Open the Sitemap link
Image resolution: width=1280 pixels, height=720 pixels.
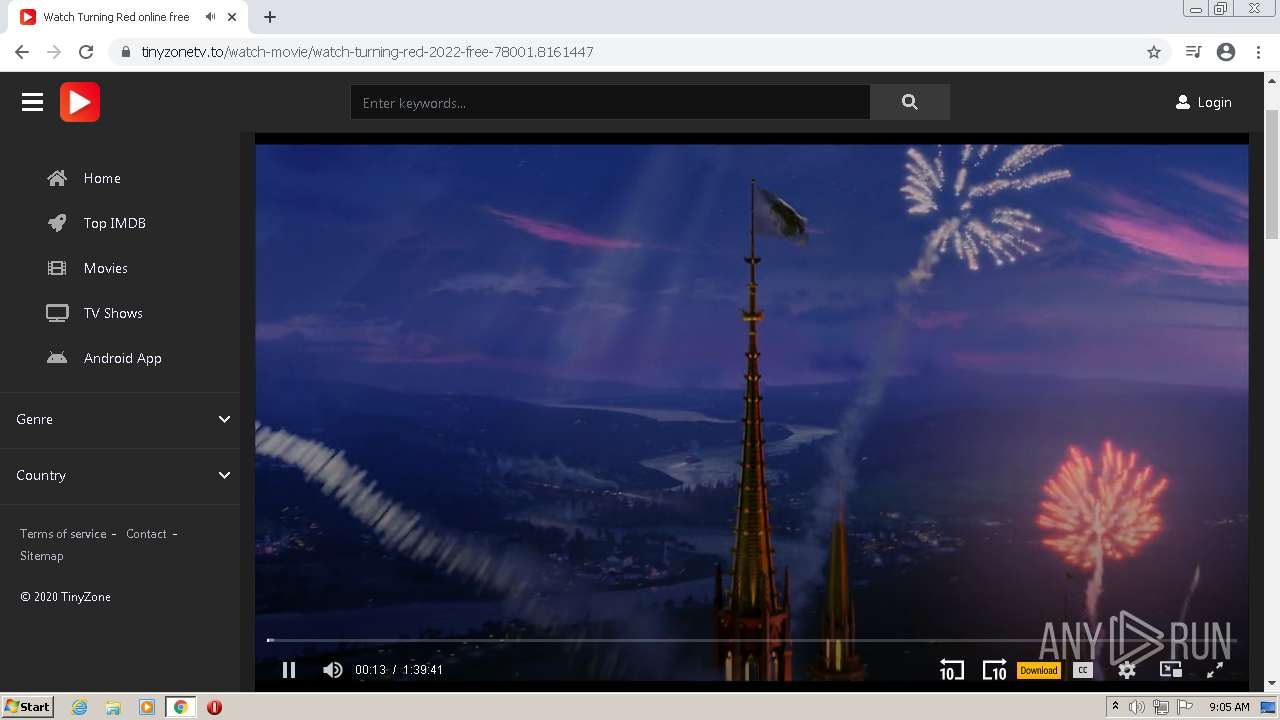pyautogui.click(x=41, y=556)
